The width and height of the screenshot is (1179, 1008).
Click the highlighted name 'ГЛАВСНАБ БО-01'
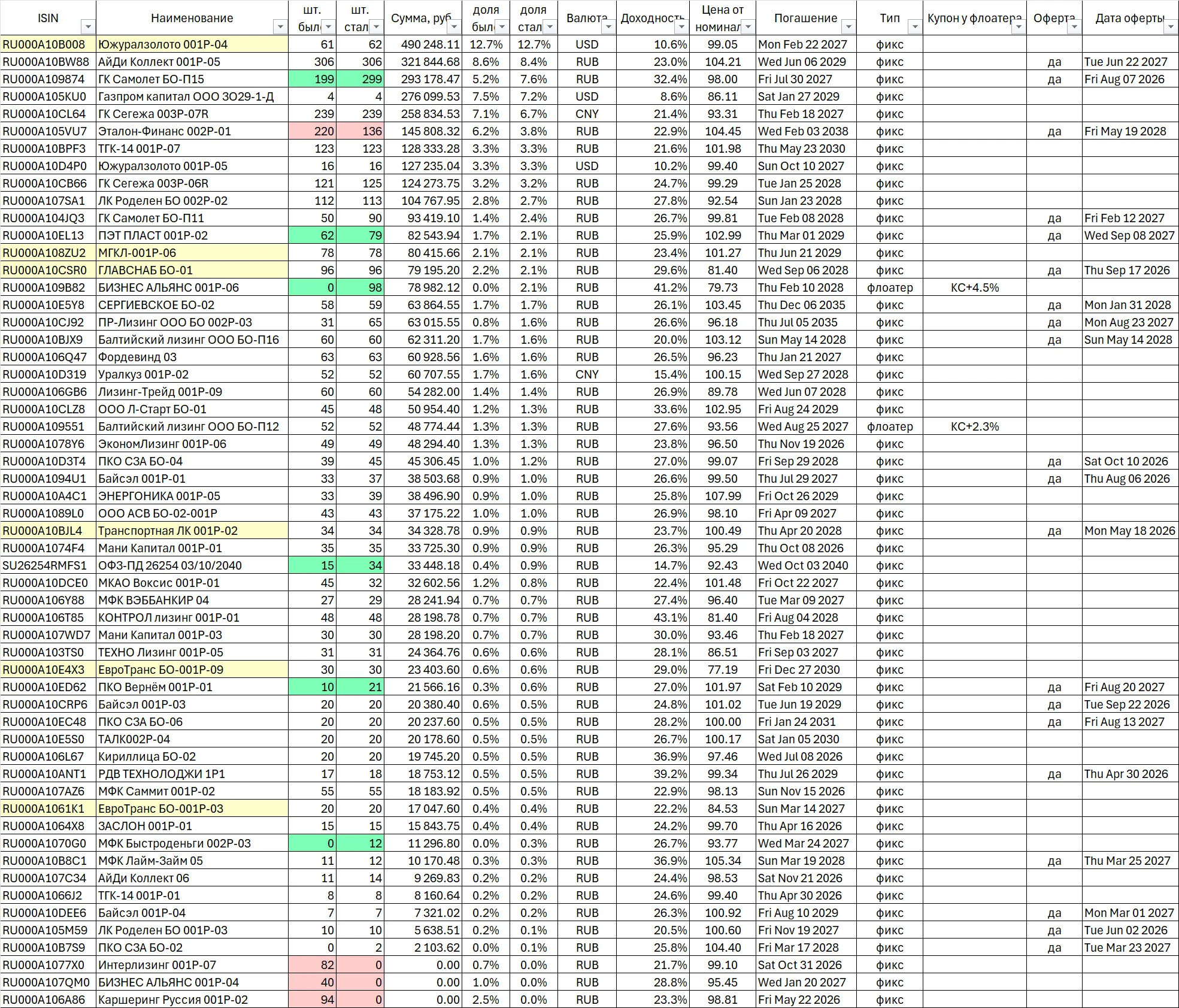click(192, 270)
